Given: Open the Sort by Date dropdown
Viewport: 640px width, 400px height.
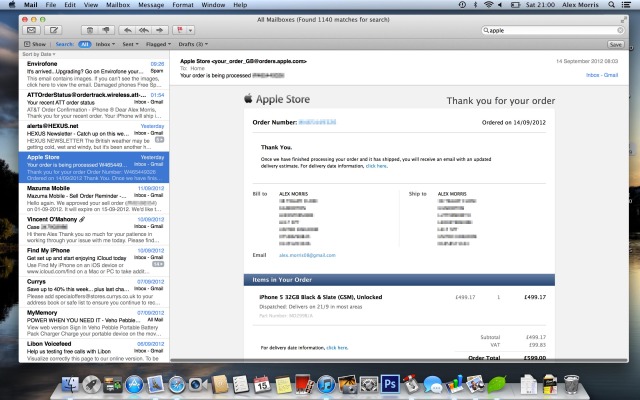Looking at the screenshot, I should click(39, 54).
